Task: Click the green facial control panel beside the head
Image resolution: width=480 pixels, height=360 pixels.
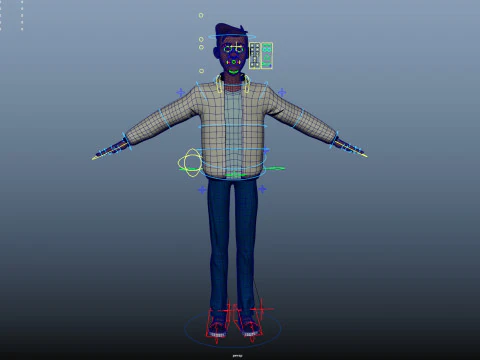Action: [x=267, y=56]
